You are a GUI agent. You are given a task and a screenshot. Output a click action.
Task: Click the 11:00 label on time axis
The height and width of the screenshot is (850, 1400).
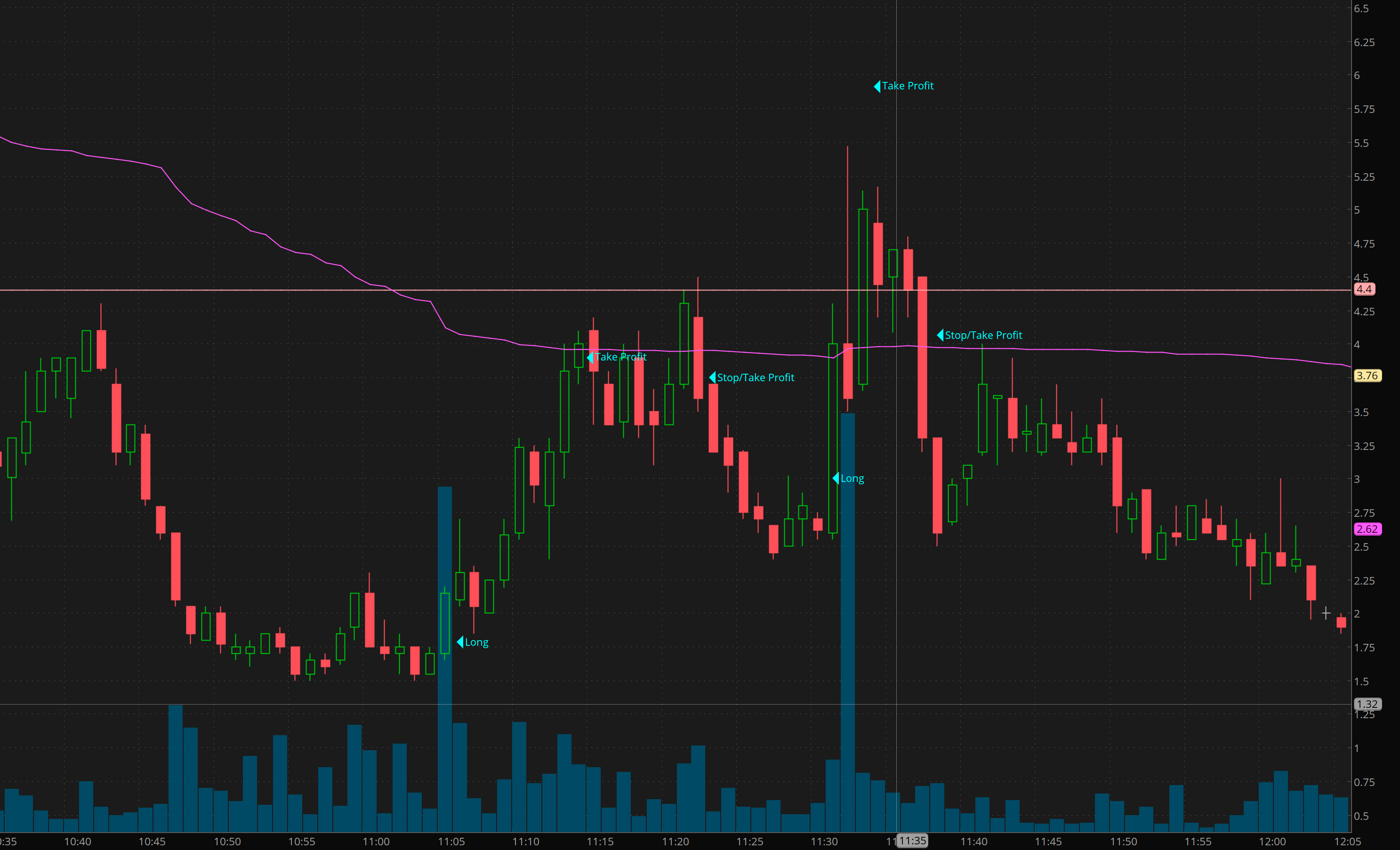376,842
